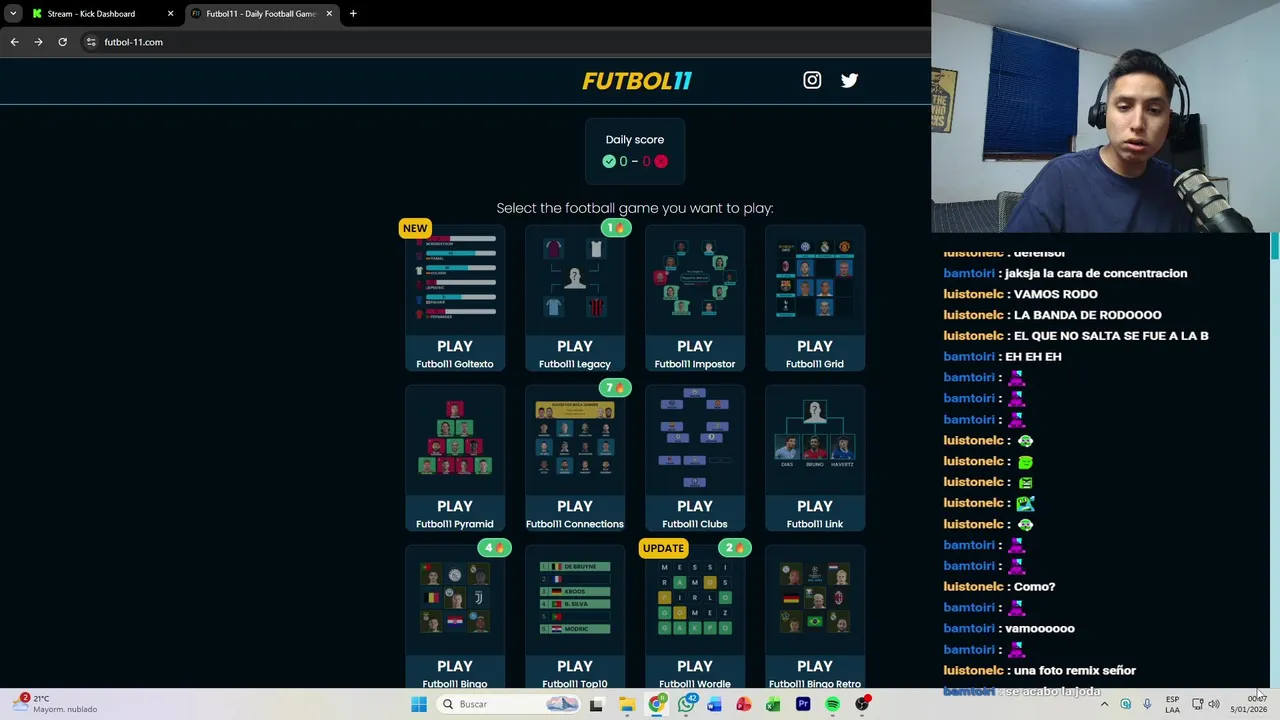Open the Grid game preview thumbnail
Viewport: 1280px width, 720px height.
point(815,279)
